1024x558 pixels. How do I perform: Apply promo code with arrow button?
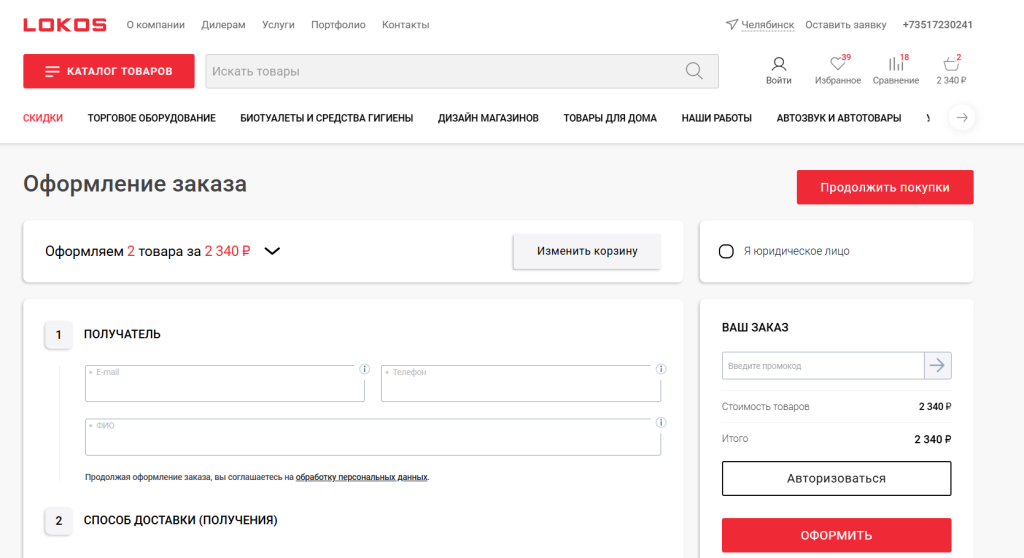click(x=938, y=365)
